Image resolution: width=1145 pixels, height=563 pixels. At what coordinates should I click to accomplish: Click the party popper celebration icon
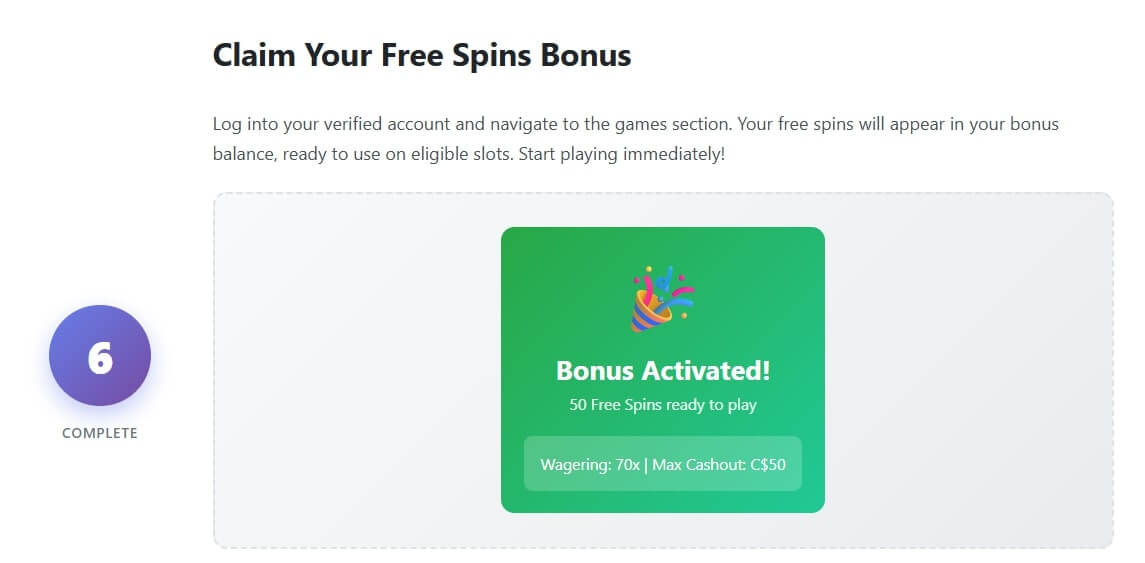pos(663,298)
